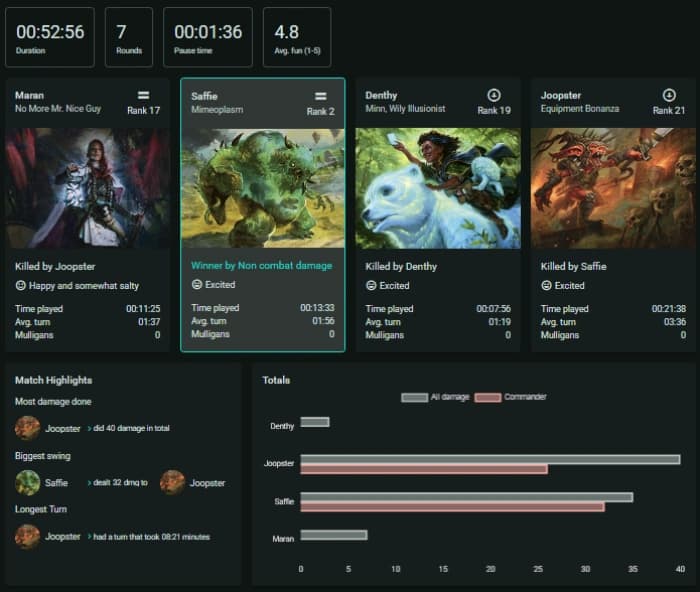Toggle the 'All damage' legend swatch
Screen dimensions: 700x592
tap(414, 397)
